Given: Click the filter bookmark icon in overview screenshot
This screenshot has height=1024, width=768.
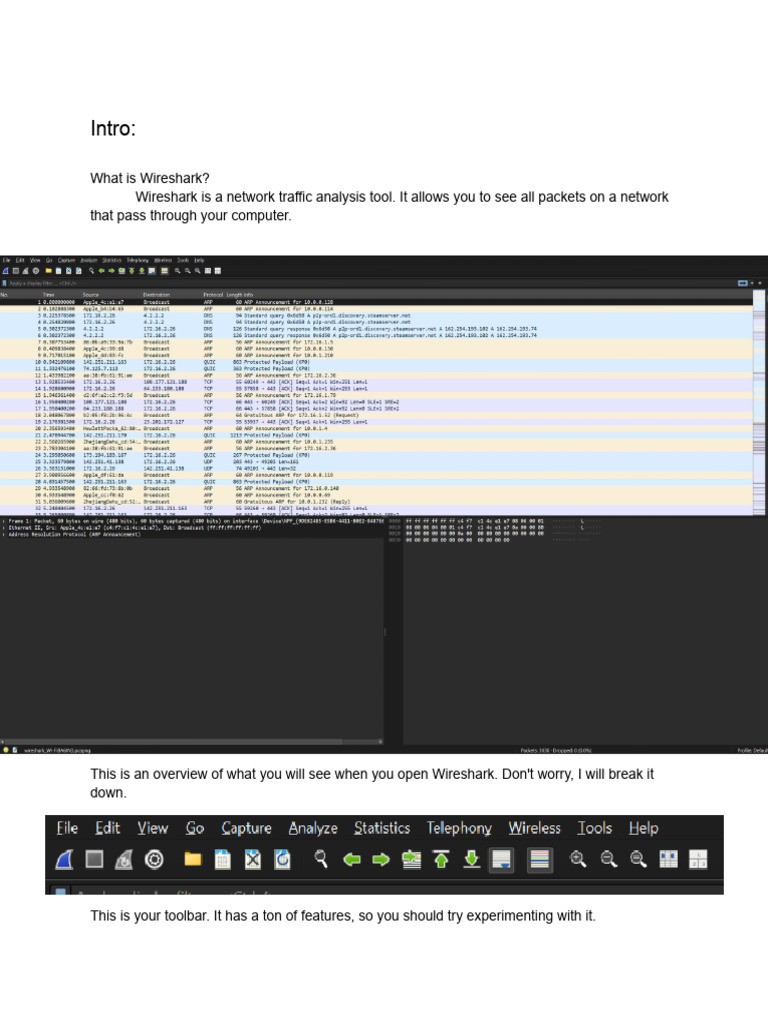Looking at the screenshot, I should click(5, 283).
